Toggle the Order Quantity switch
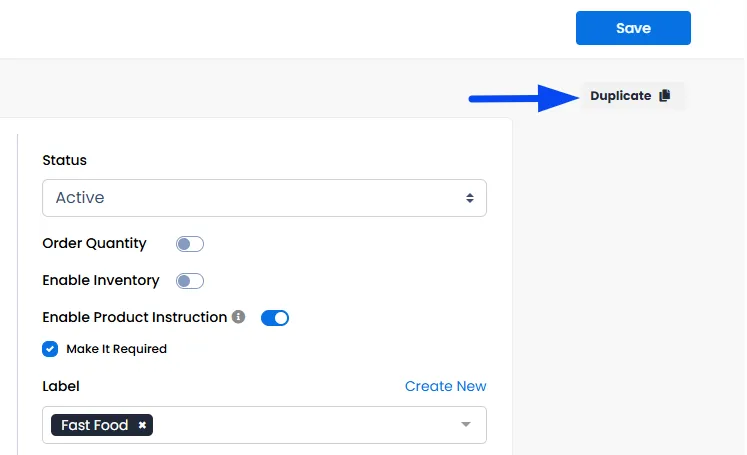This screenshot has height=455, width=747. pyautogui.click(x=190, y=244)
